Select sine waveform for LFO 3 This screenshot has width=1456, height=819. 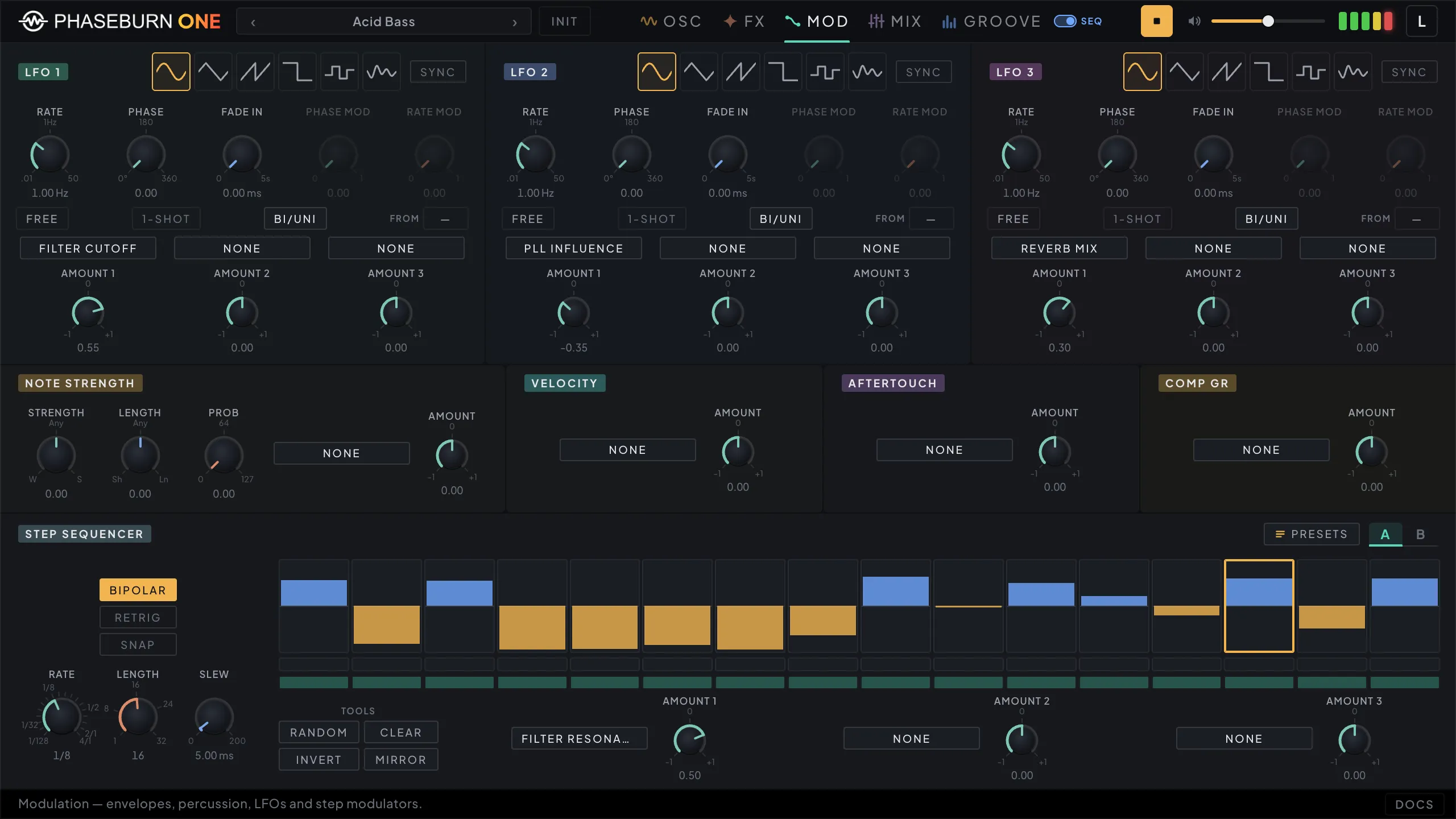pos(1143,72)
